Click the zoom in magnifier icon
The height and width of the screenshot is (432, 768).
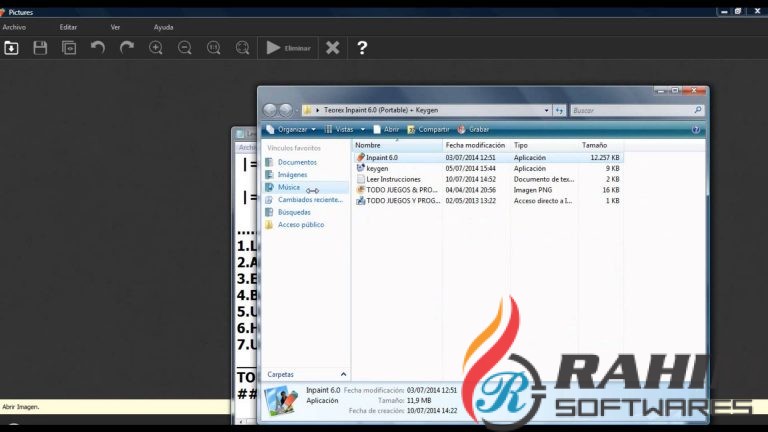coord(156,48)
